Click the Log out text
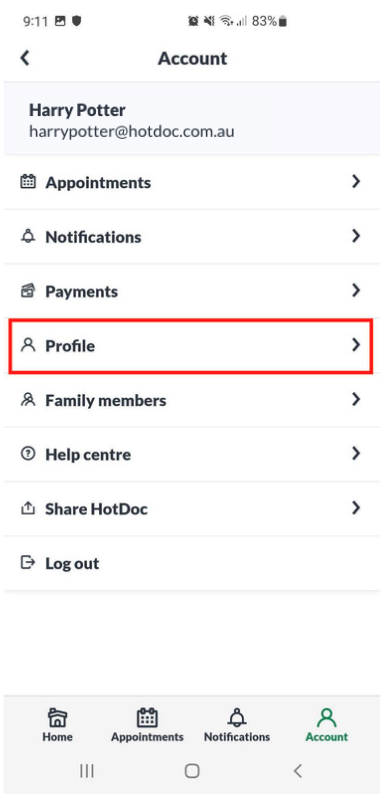Image resolution: width=386 pixels, height=797 pixels. tap(72, 563)
